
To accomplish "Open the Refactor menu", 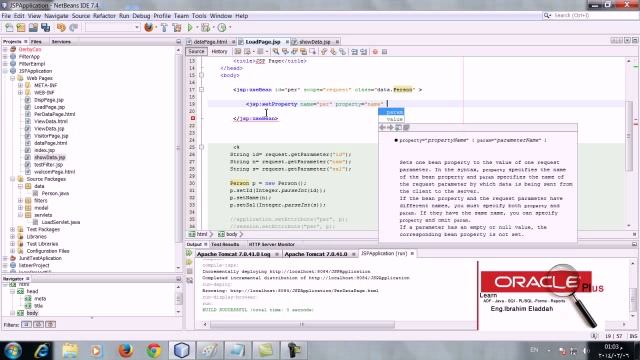I will point(104,16).
